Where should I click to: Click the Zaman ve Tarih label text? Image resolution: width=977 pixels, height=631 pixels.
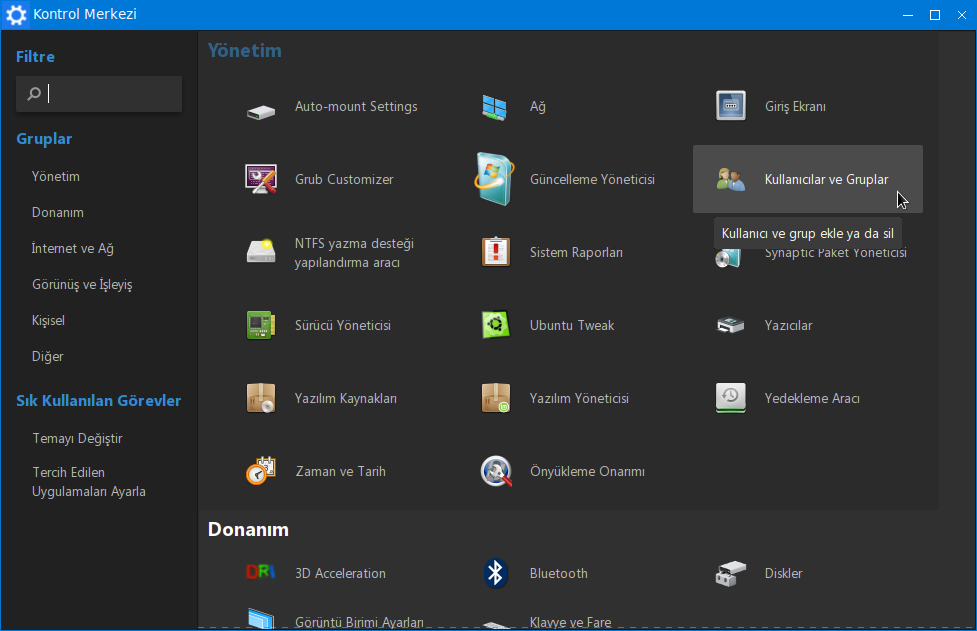[340, 471]
